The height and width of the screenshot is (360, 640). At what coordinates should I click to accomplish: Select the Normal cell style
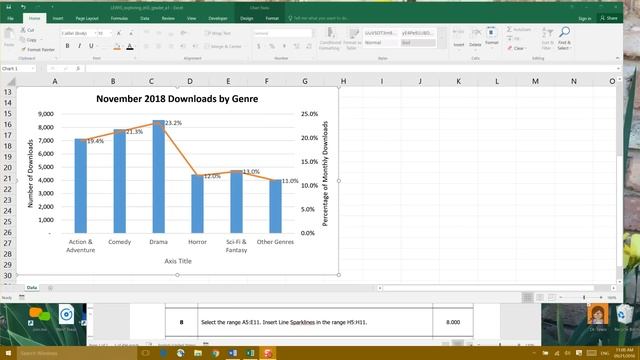[x=381, y=42]
